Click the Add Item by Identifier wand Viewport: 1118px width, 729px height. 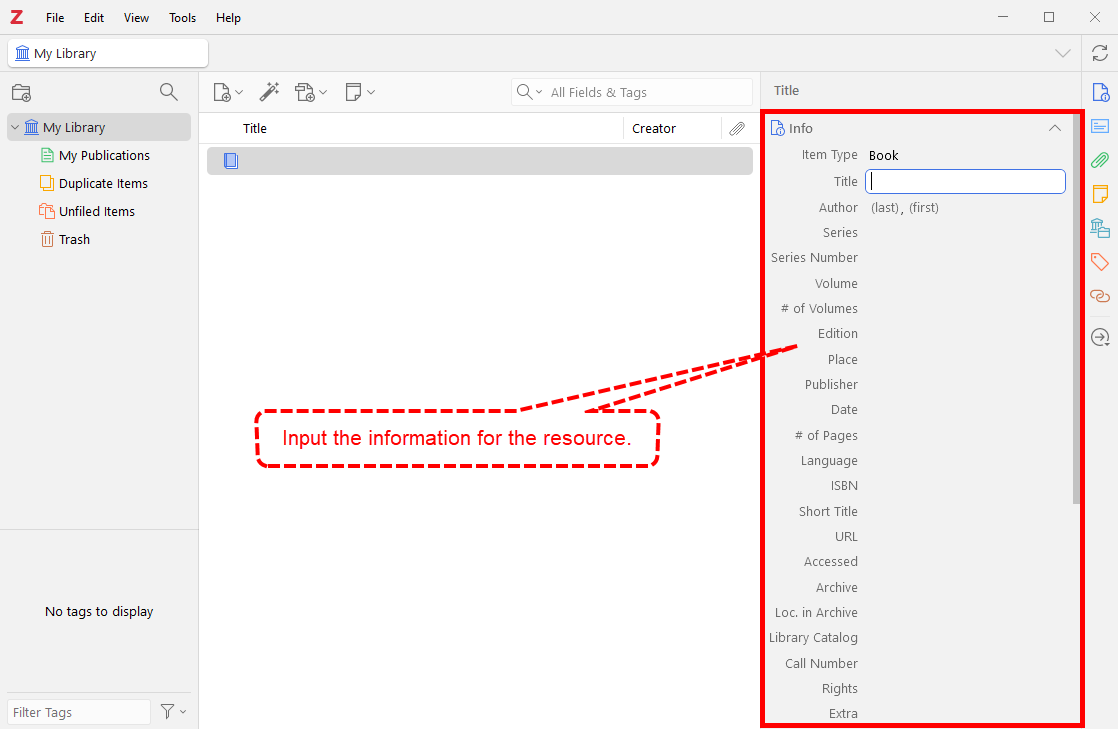click(x=269, y=92)
